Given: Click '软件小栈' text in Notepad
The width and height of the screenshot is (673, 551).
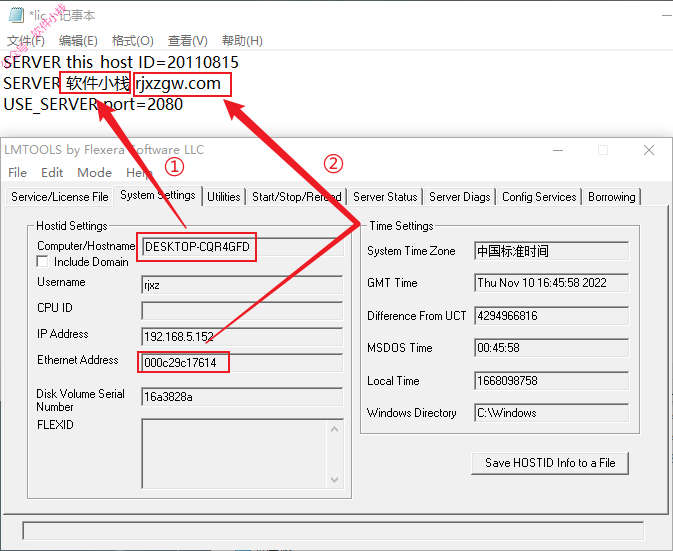Looking at the screenshot, I should (x=97, y=83).
